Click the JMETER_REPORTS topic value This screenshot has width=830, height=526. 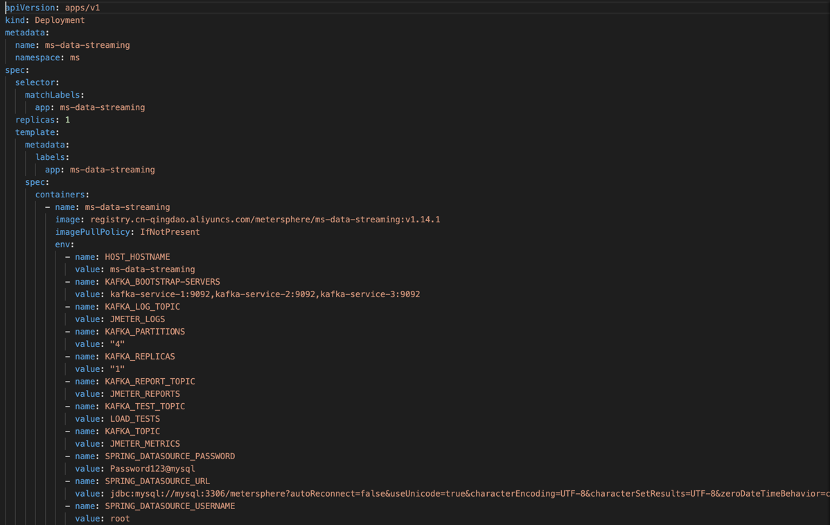pos(145,394)
